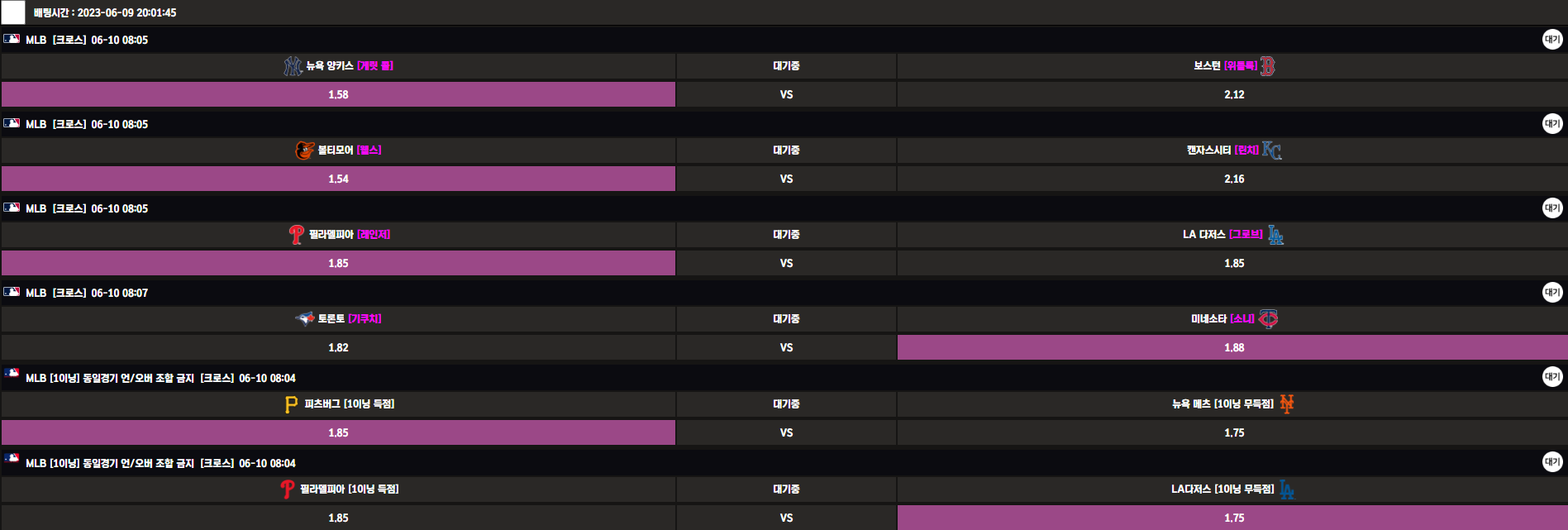Deselect the highlighted Baltimore 1.54 odds bar

pyautogui.click(x=338, y=179)
